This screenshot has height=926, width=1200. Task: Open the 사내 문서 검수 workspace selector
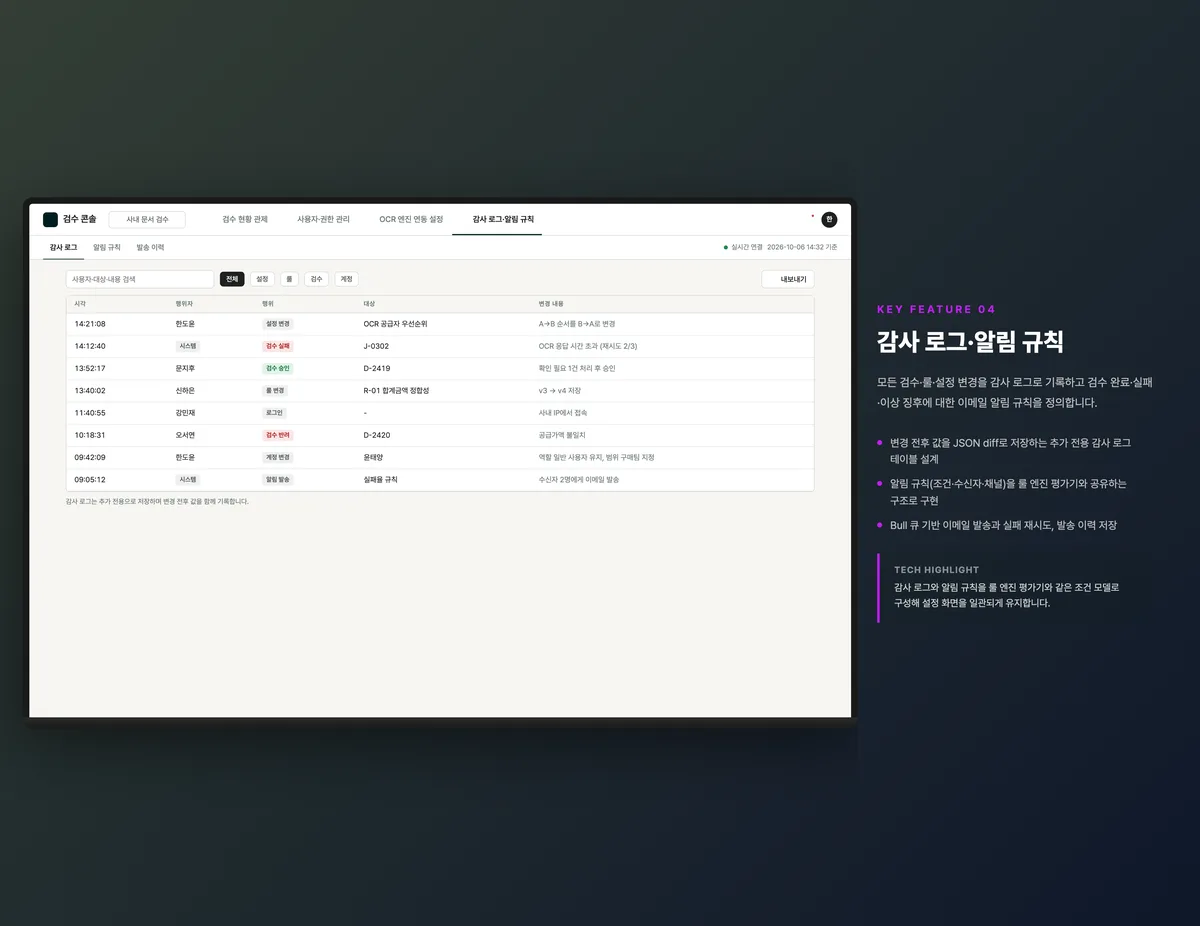pos(147,219)
